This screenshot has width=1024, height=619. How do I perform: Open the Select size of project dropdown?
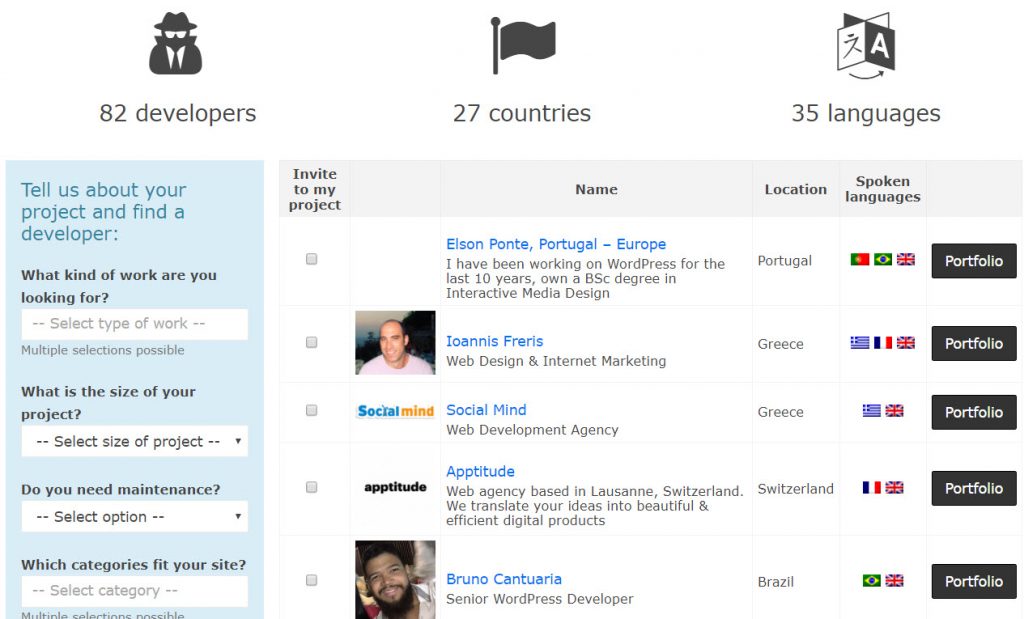[134, 441]
